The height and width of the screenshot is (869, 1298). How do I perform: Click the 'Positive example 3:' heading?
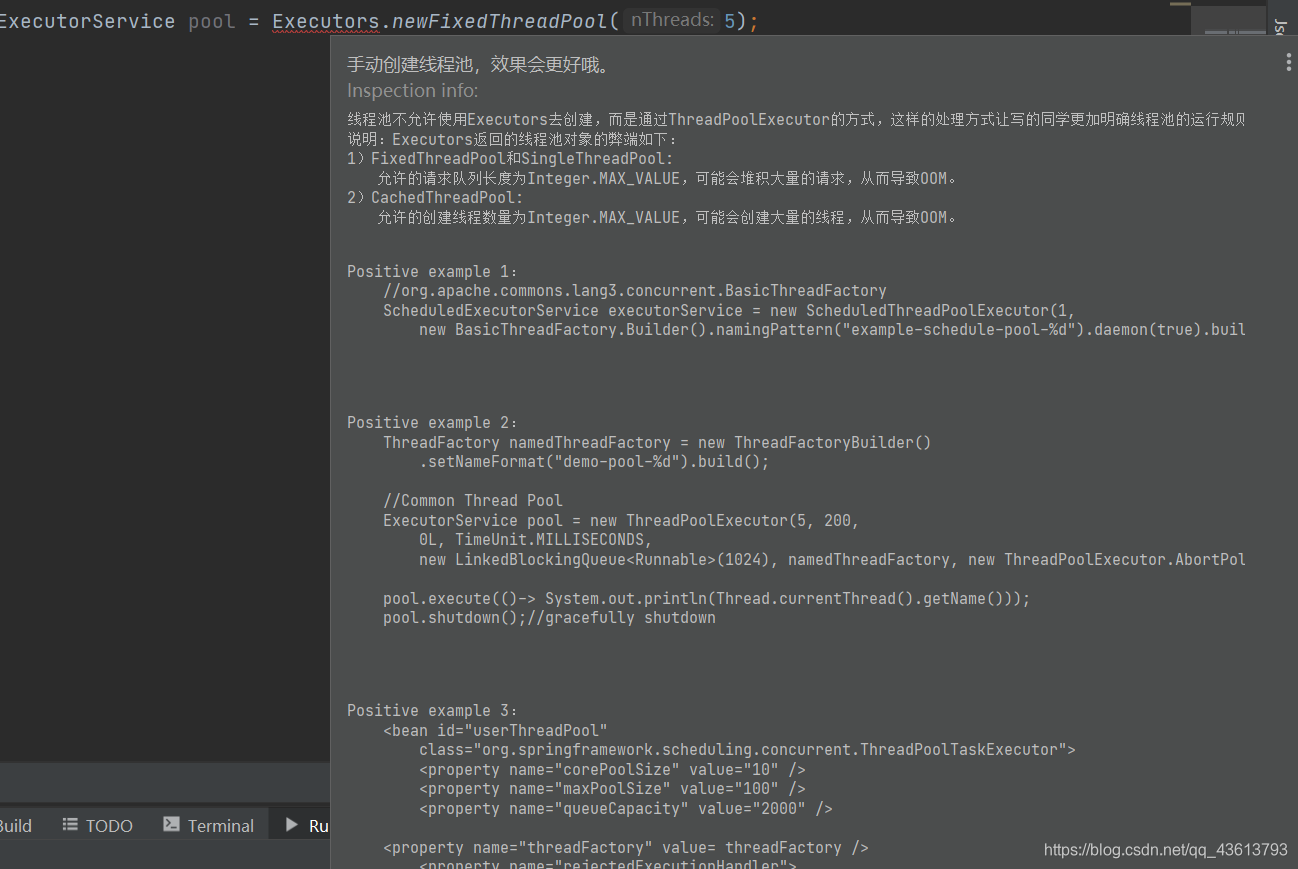(433, 710)
